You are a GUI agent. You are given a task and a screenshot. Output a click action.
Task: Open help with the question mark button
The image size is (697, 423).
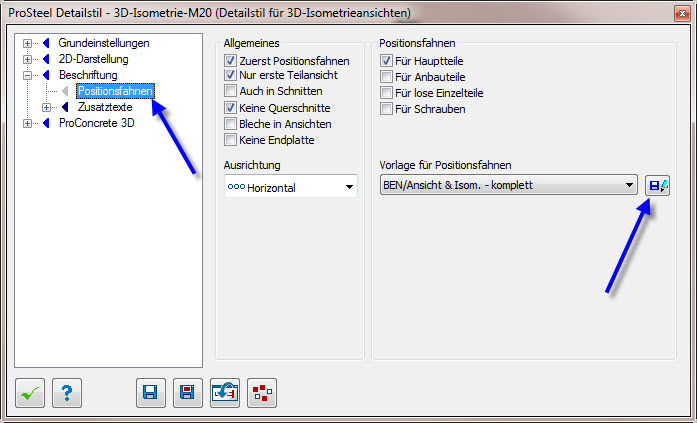67,393
